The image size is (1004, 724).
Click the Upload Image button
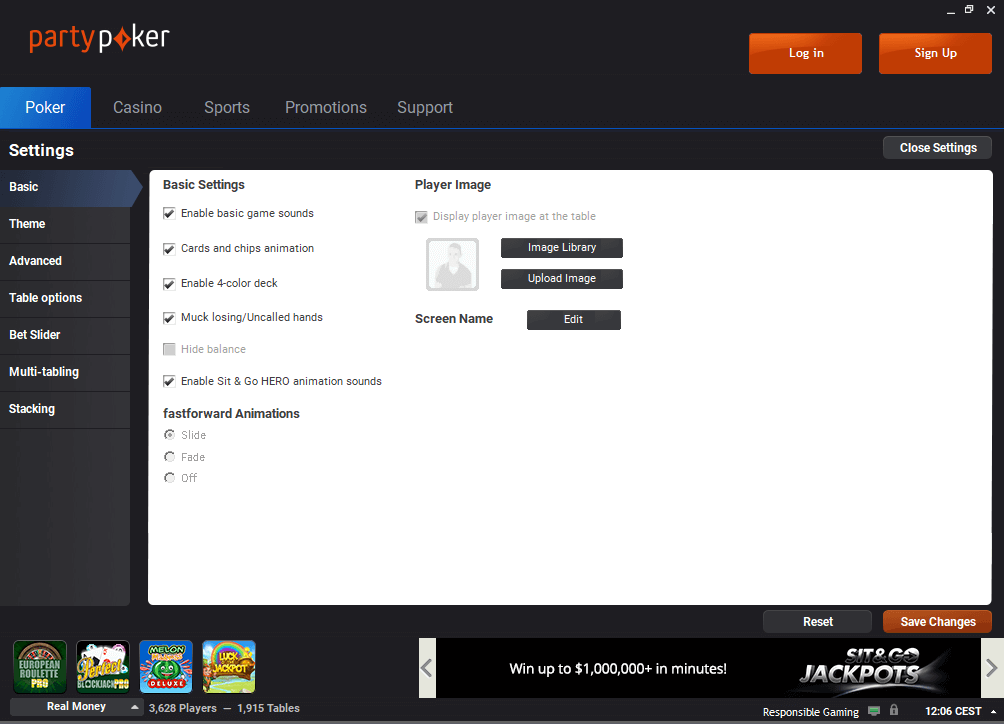[x=562, y=278]
